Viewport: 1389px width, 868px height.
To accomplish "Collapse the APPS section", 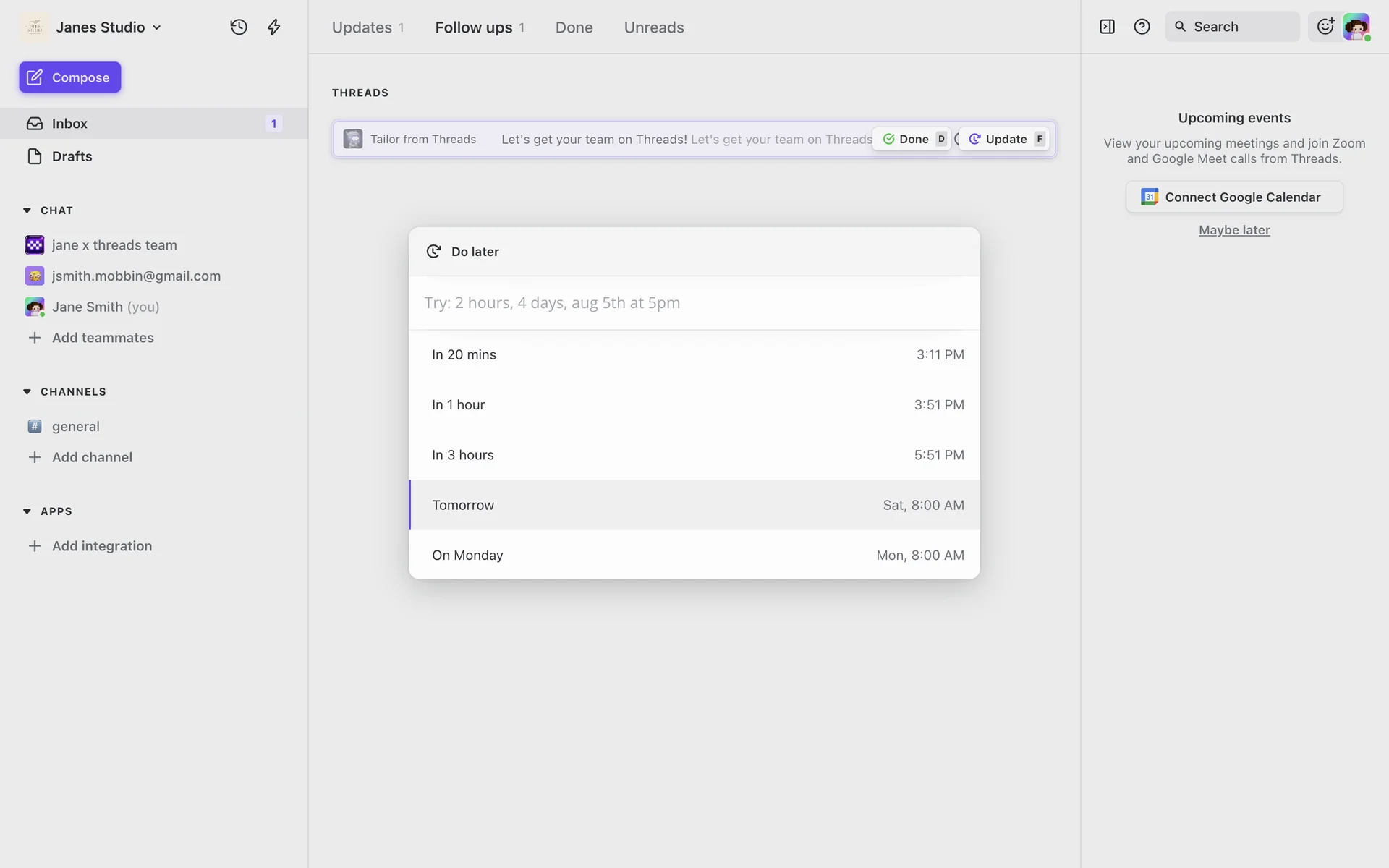I will (x=27, y=511).
